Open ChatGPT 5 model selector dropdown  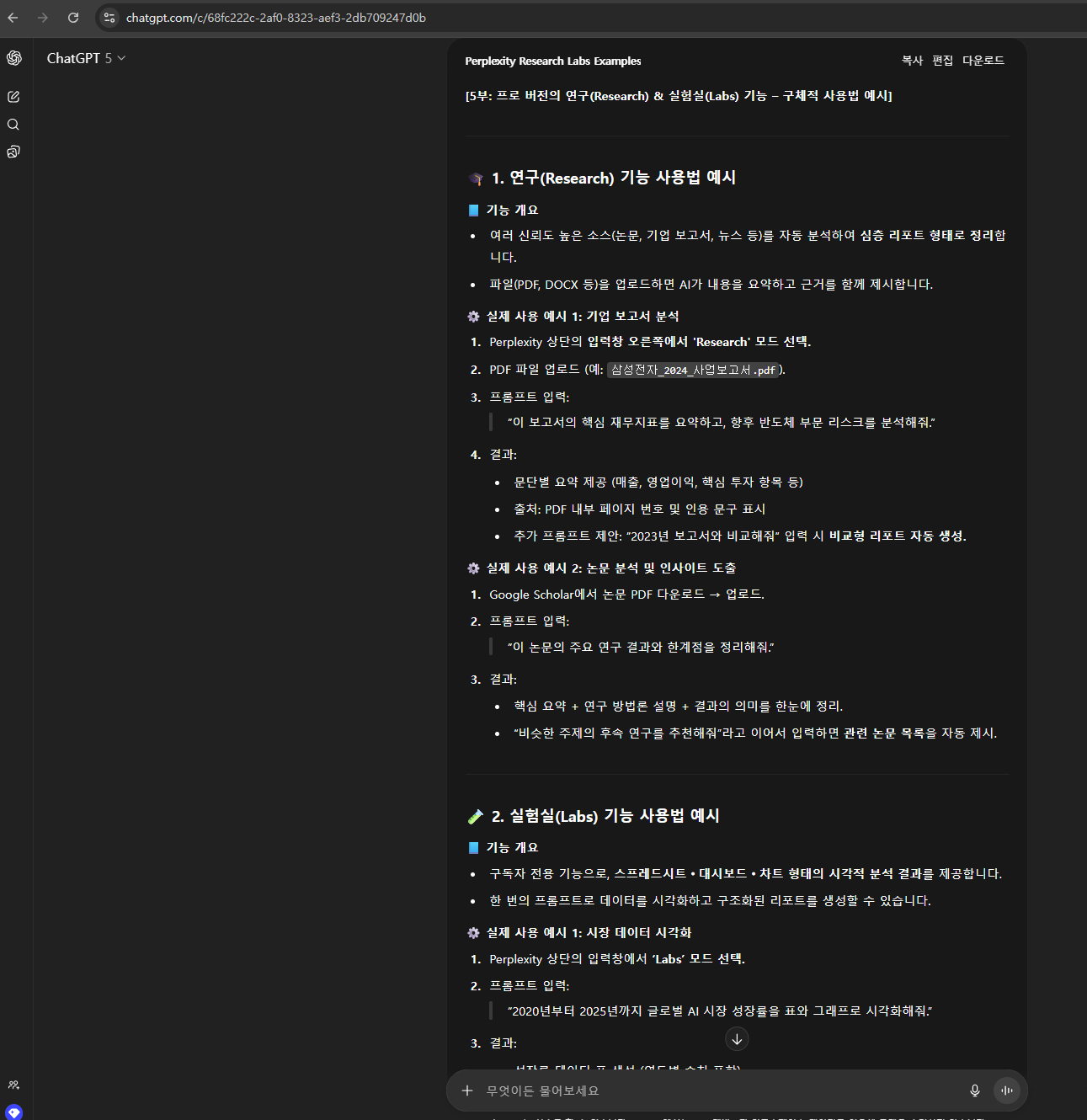pyautogui.click(x=86, y=58)
